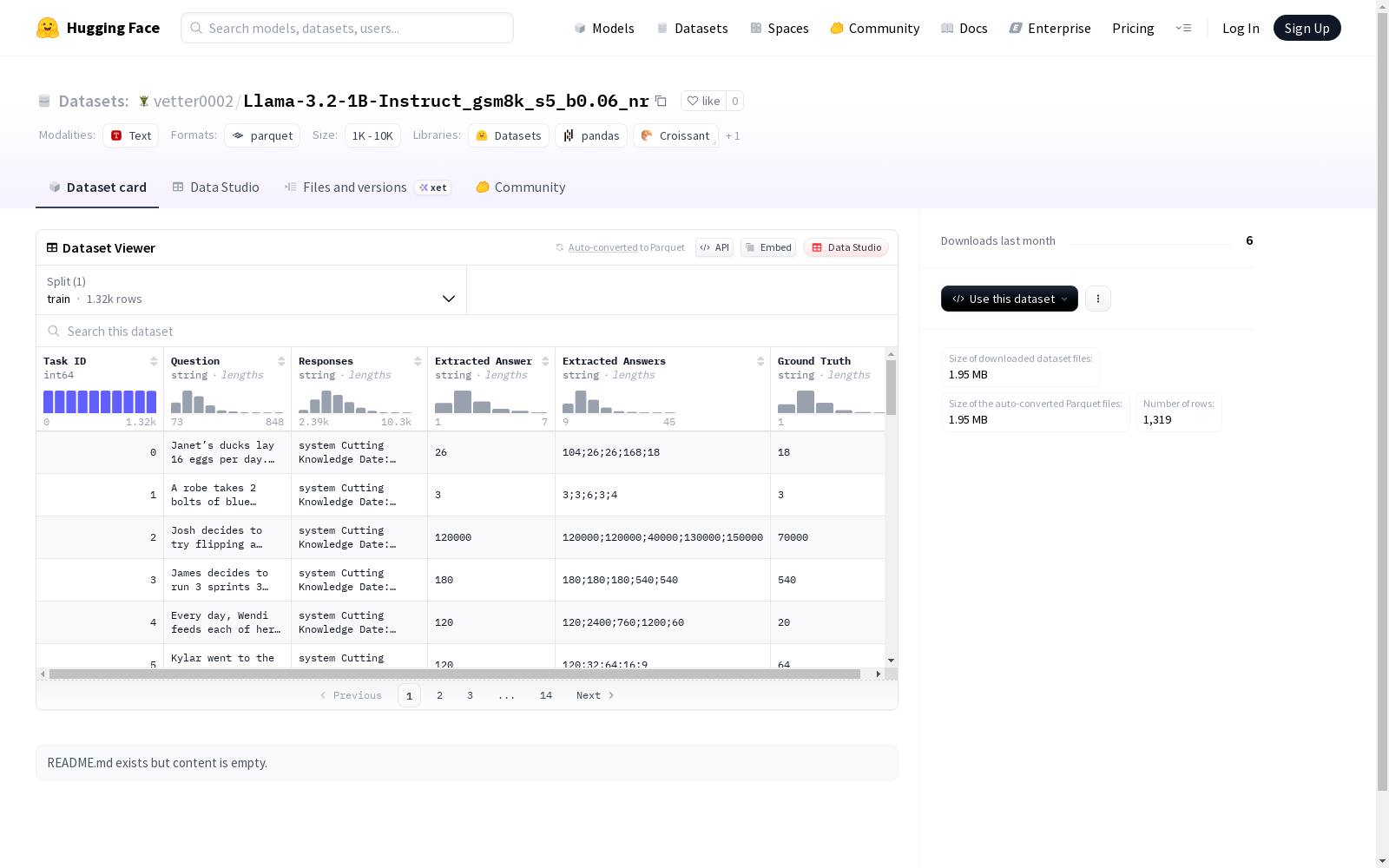Screen dimensions: 1389x868
Task: Click the heart like button
Action: pos(703,101)
